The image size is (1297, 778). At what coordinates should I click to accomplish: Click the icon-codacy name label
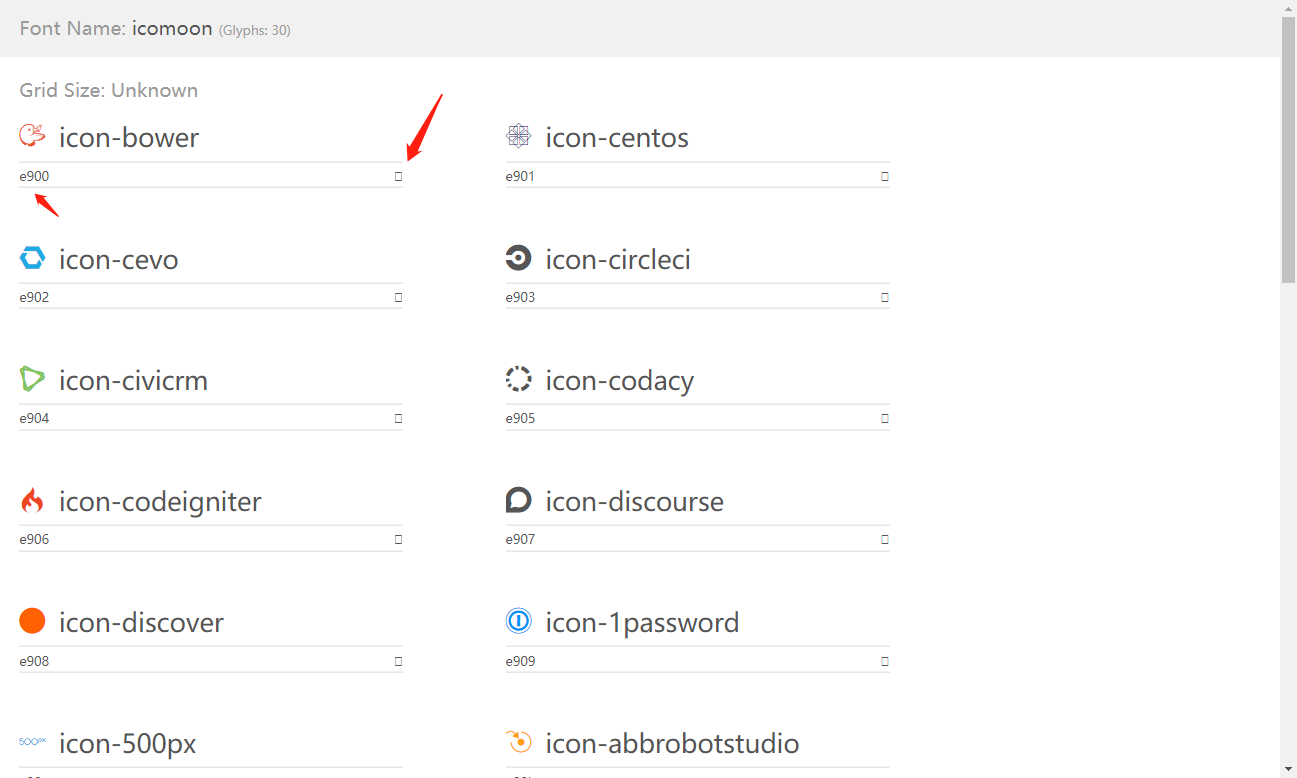[619, 381]
